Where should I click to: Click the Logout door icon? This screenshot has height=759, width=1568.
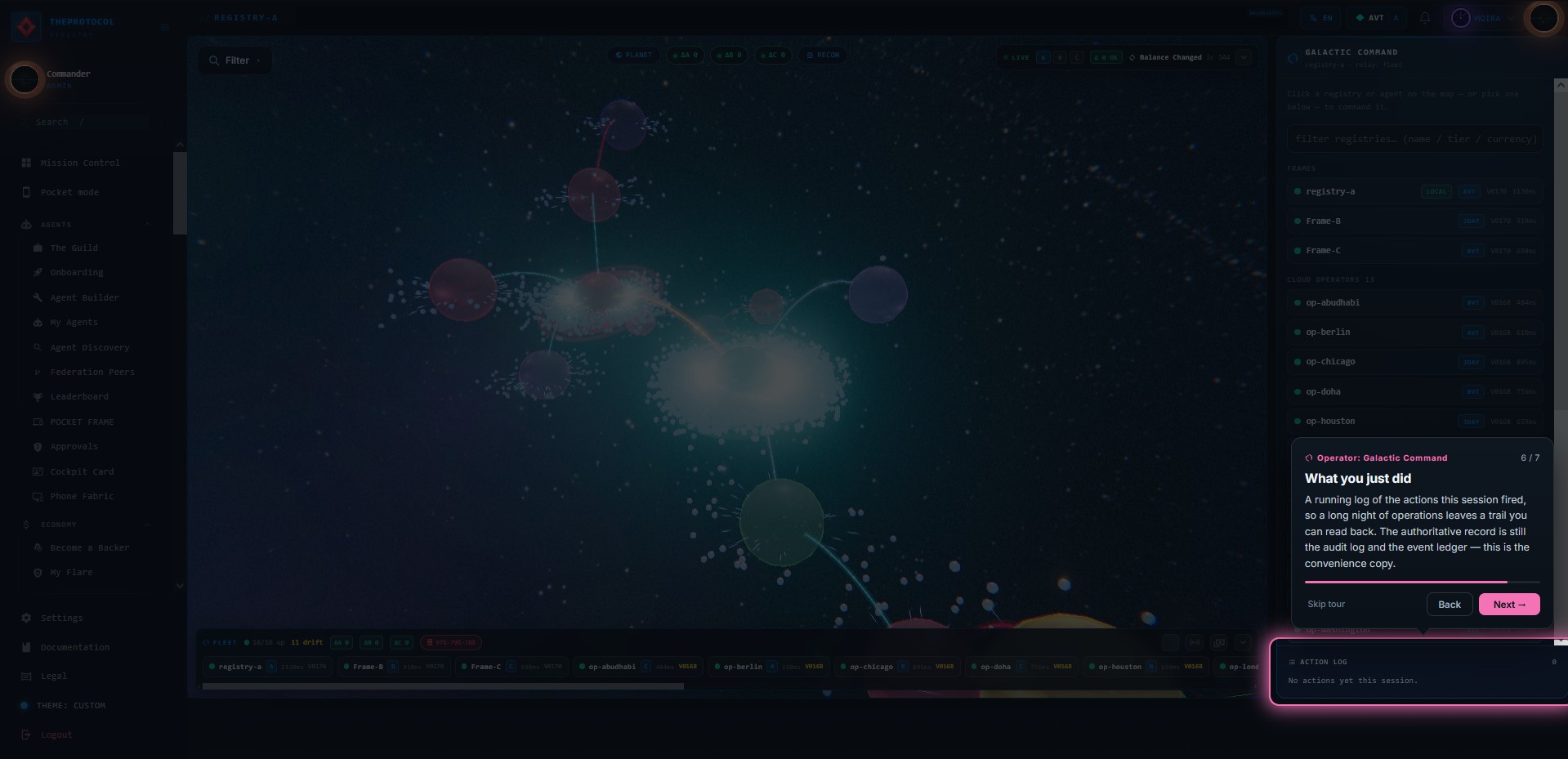tap(26, 734)
